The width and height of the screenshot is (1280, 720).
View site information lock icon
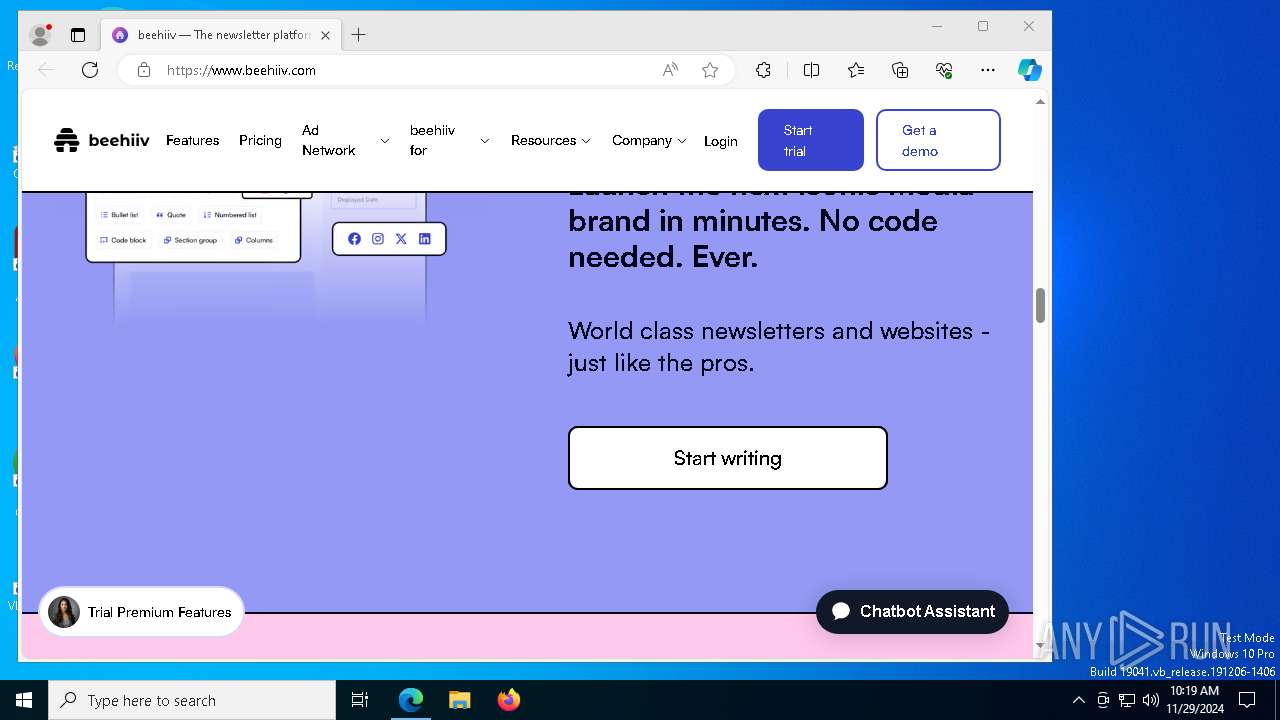(x=144, y=70)
